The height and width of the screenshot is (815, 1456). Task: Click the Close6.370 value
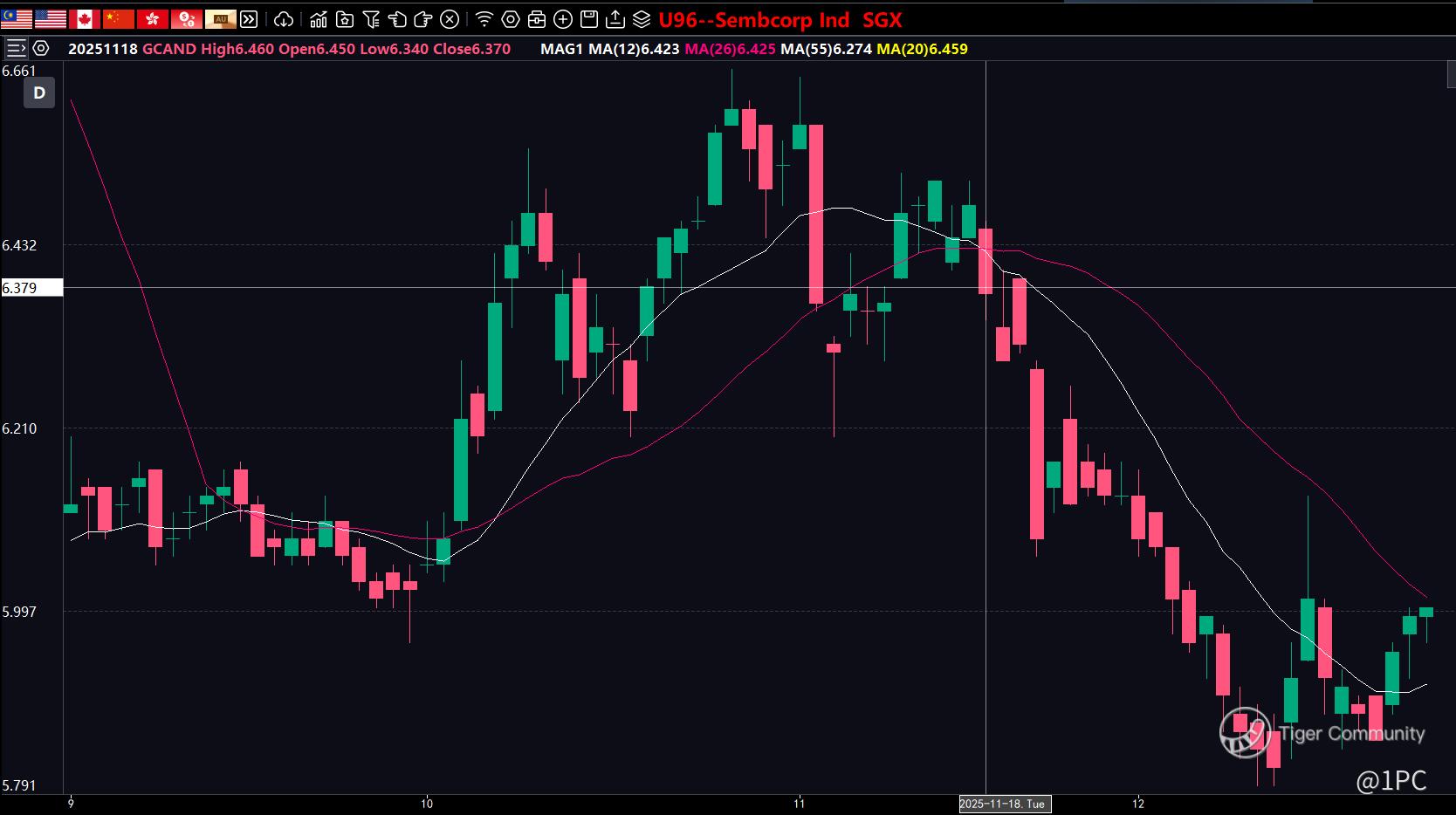[472, 49]
